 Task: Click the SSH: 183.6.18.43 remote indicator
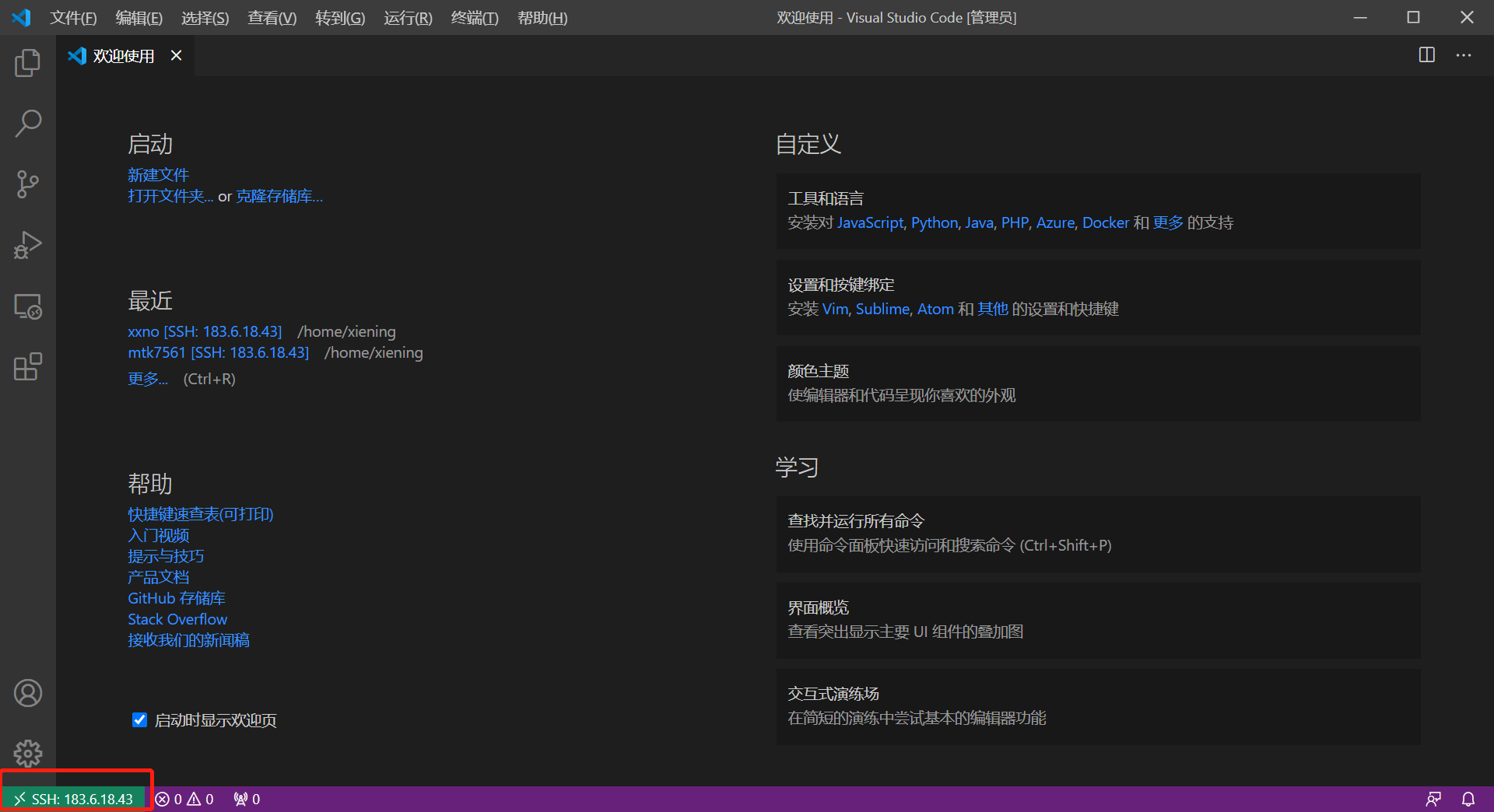[x=75, y=799]
